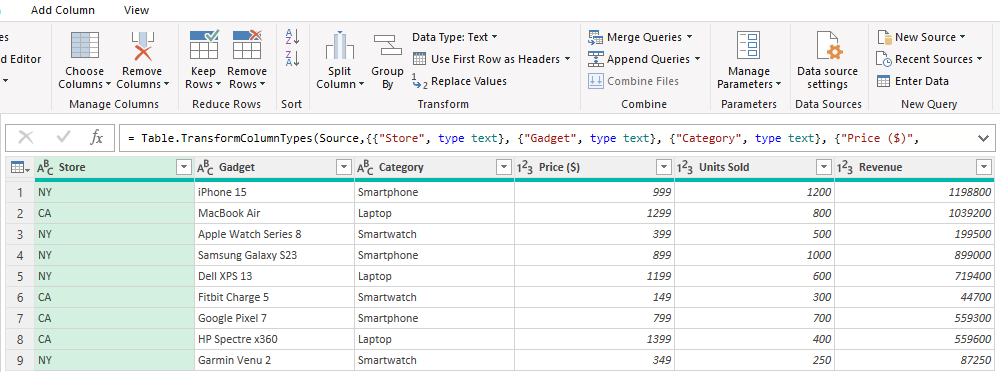Open the Gadget column filter dropdown
This screenshot has height=372, width=1000.
344,167
